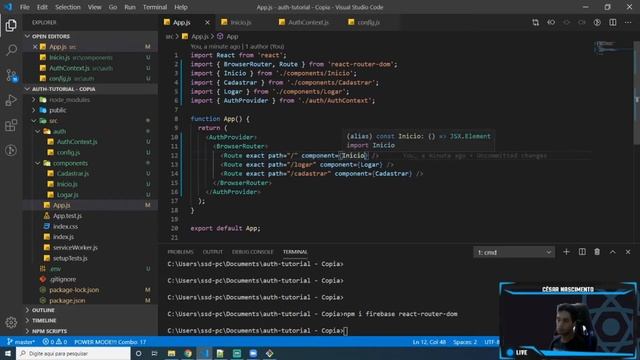
Task: Click the editor vertical scrollbar
Action: 636,92
